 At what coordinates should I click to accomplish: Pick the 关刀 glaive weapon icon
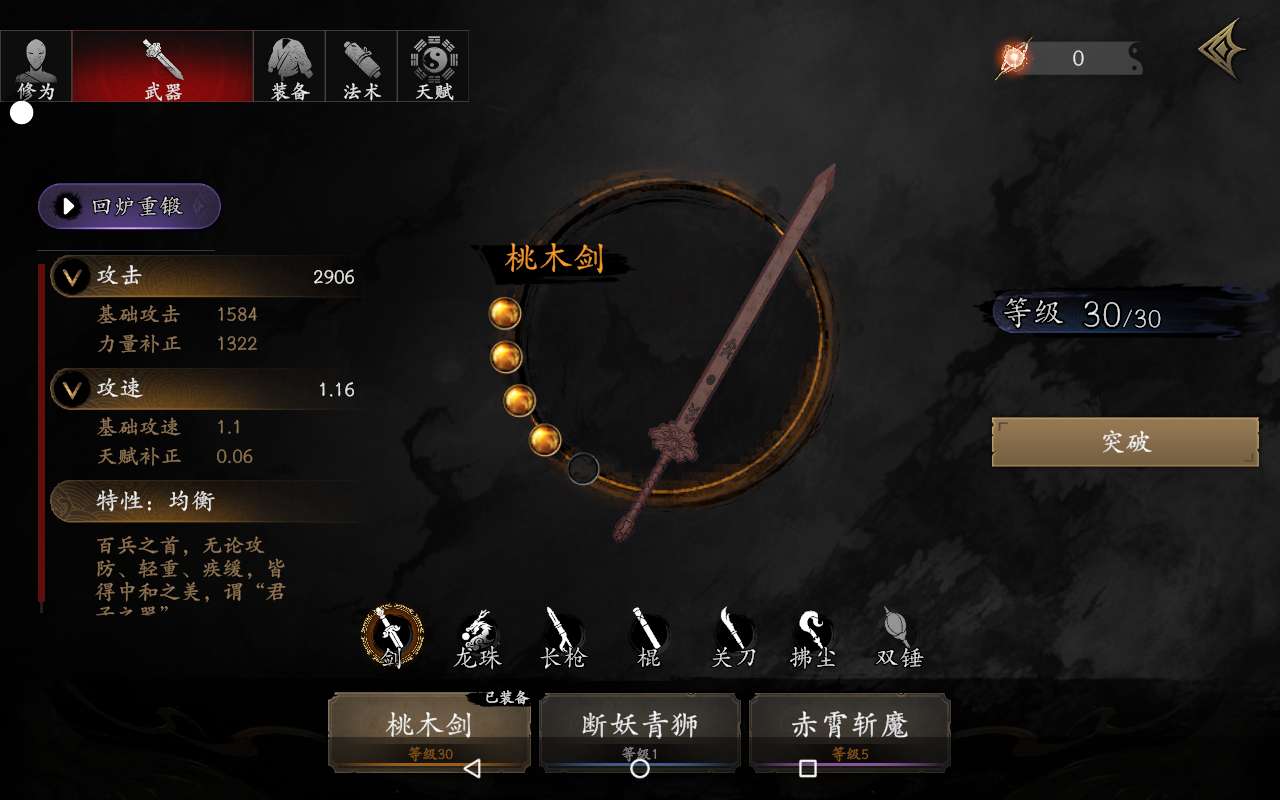pyautogui.click(x=734, y=638)
